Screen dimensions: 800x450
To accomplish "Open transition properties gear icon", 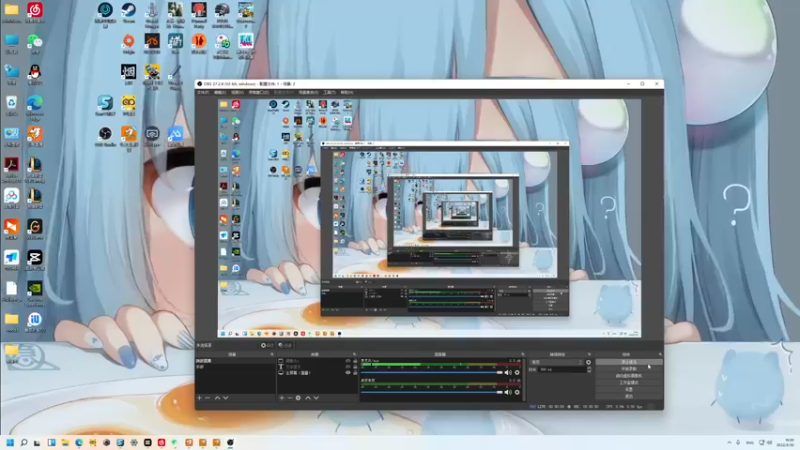I will pyautogui.click(x=588, y=362).
